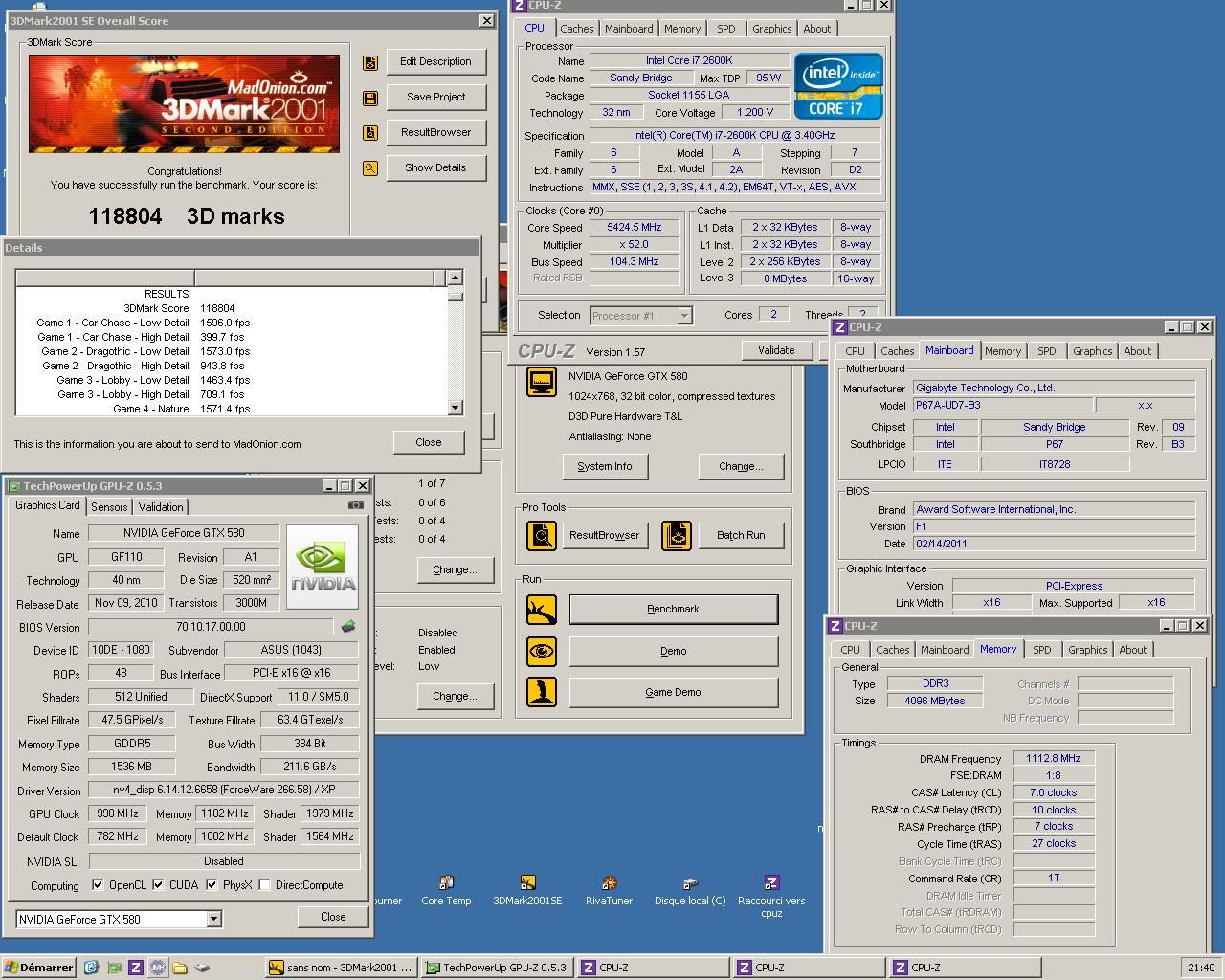1225x980 pixels.
Task: Open the RivaTuner desktop shortcut
Action: [x=609, y=889]
